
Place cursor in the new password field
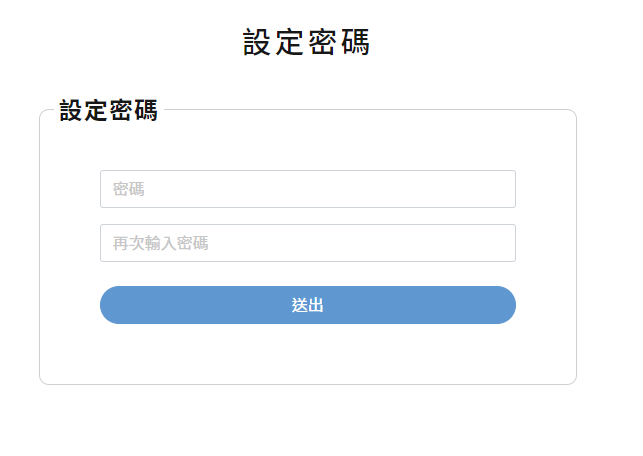coord(307,189)
